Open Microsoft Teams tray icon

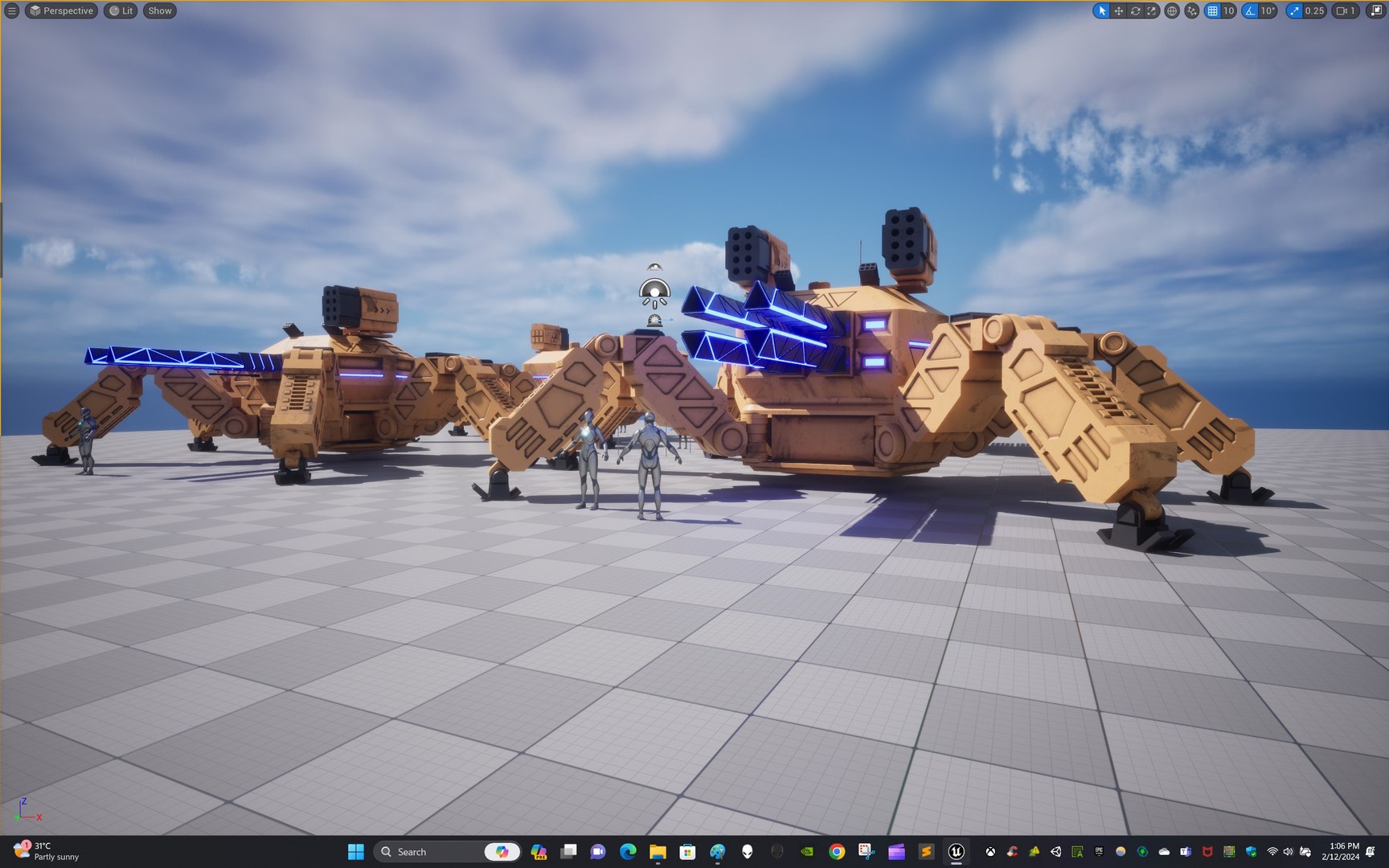click(x=1186, y=851)
